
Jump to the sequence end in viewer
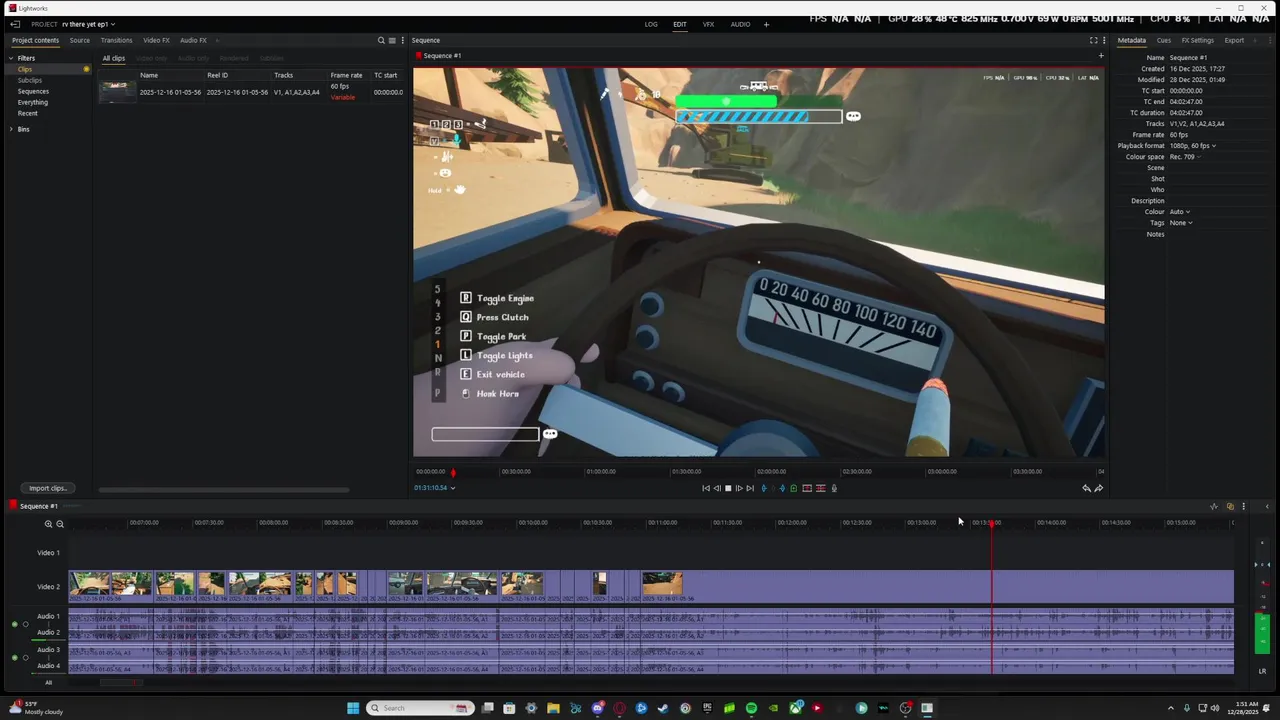pyautogui.click(x=750, y=488)
